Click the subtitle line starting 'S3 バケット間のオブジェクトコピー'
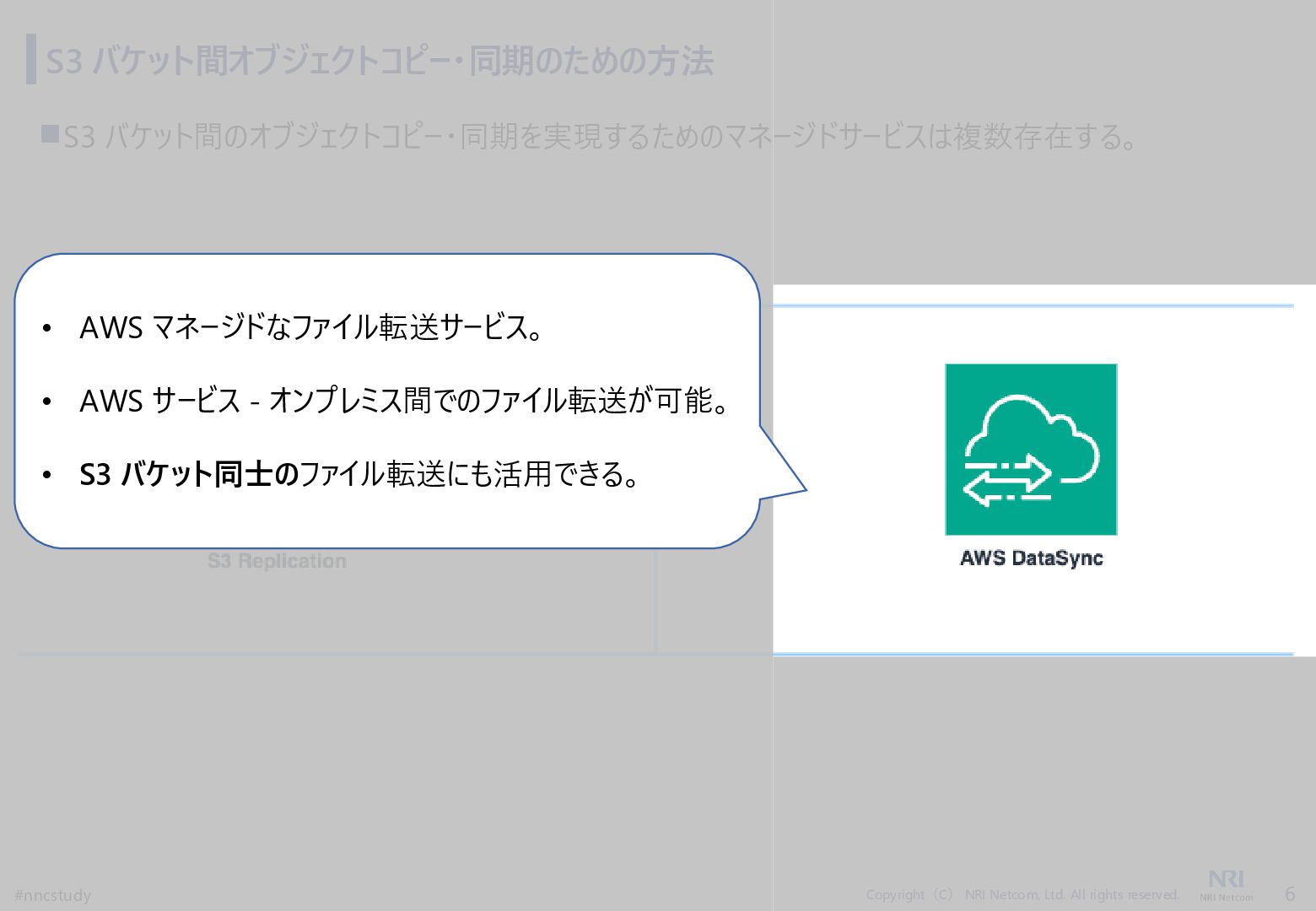 tap(601, 137)
